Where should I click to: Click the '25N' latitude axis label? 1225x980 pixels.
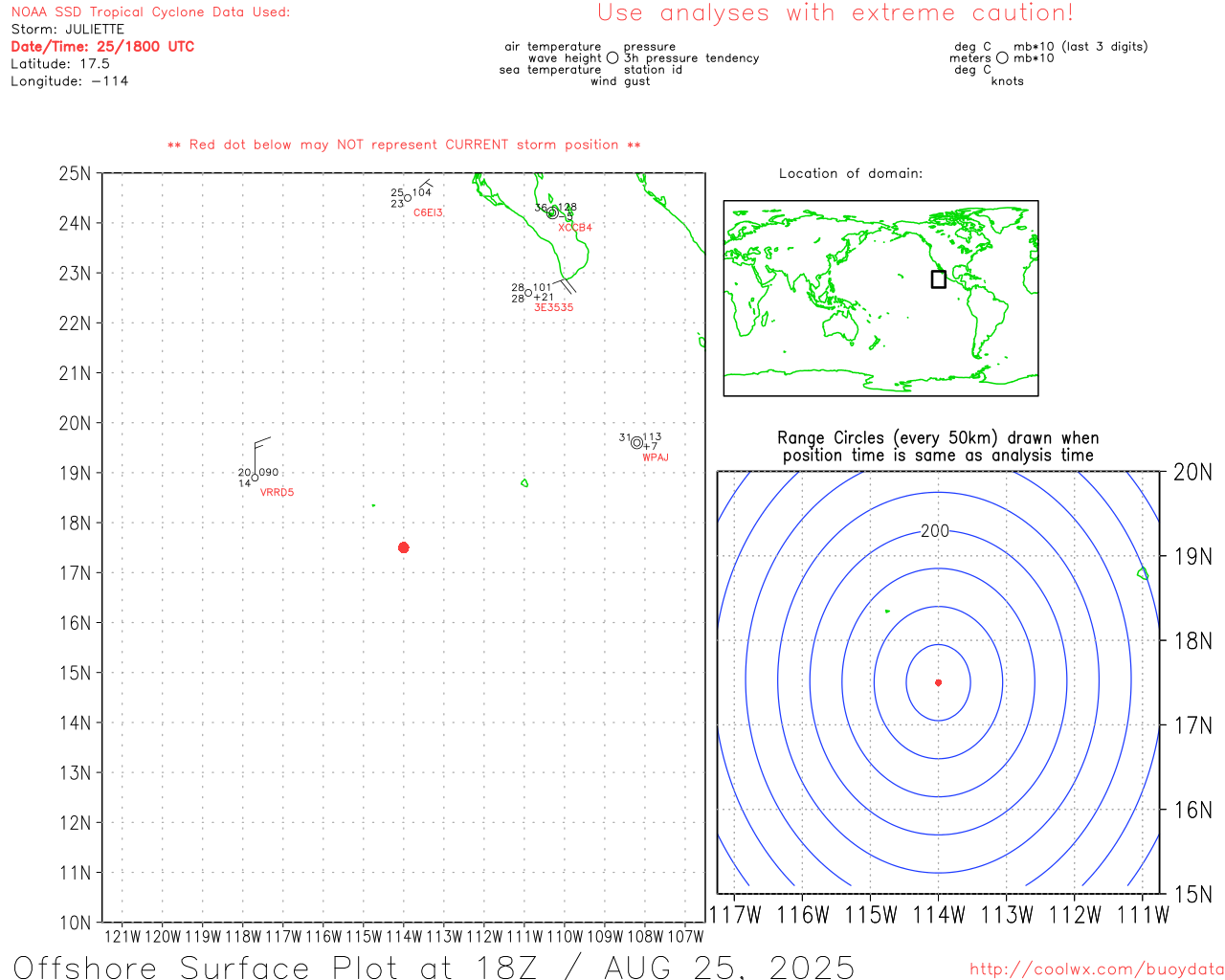click(75, 173)
